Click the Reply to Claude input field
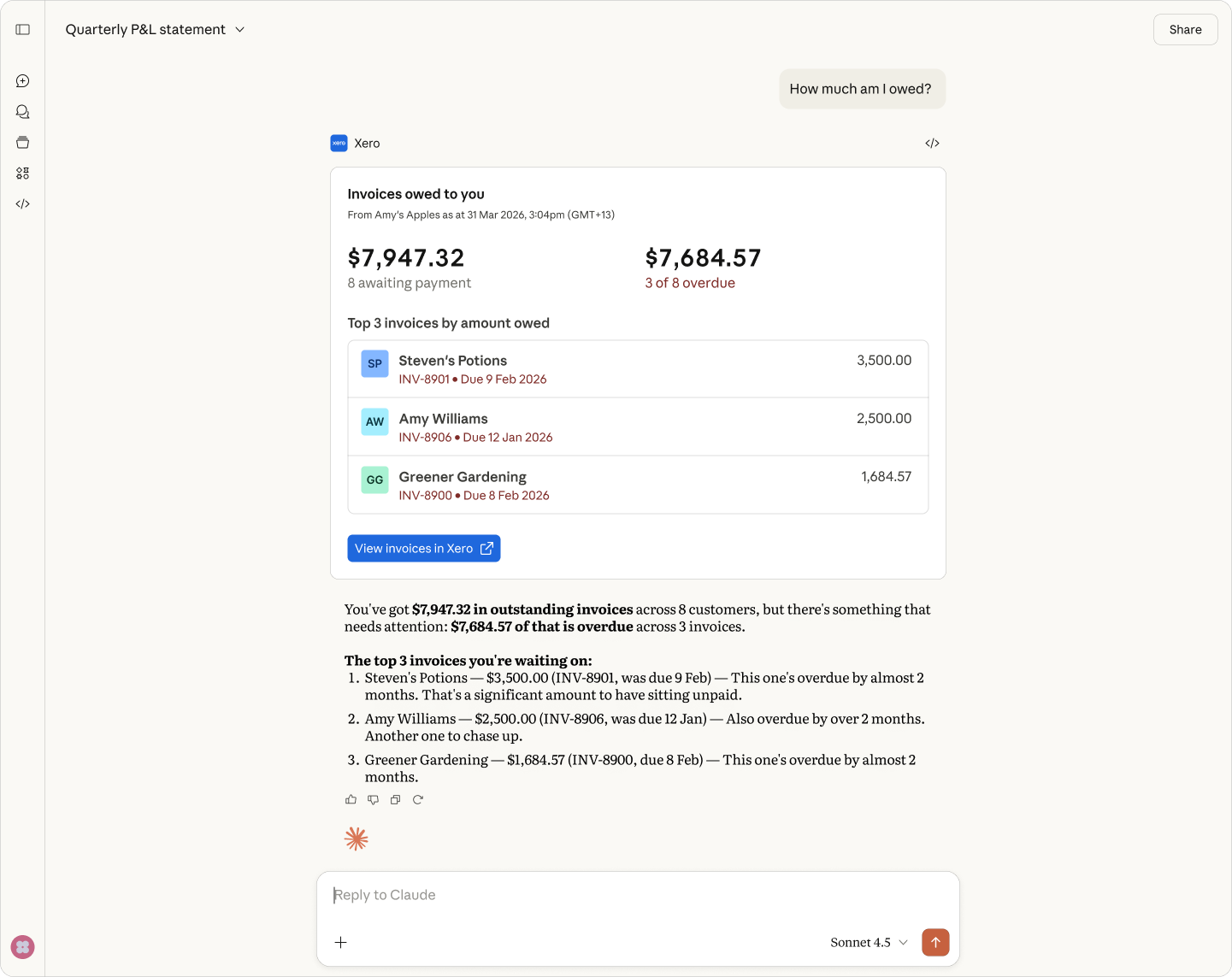1232x977 pixels. pyautogui.click(x=638, y=895)
